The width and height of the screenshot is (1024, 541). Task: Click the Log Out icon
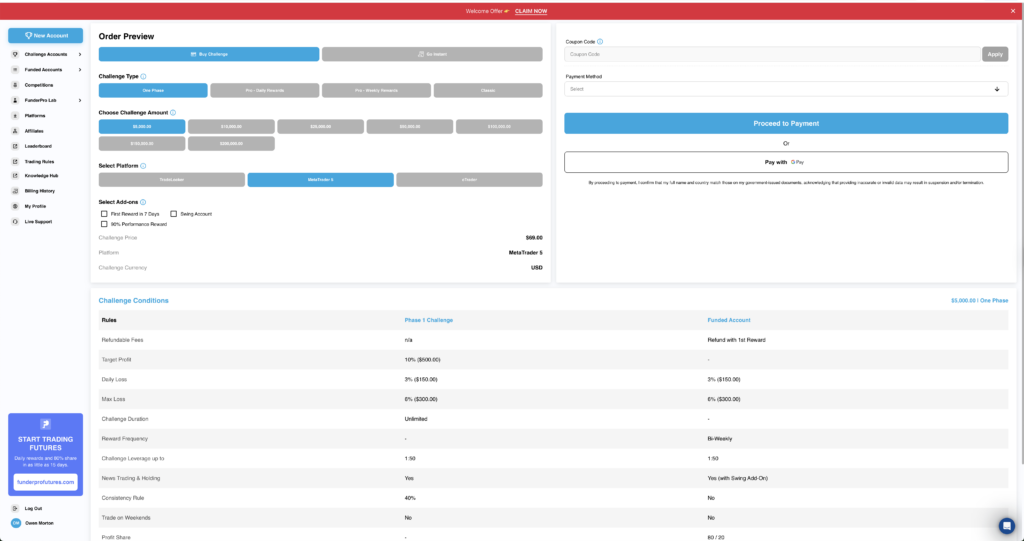pos(15,508)
